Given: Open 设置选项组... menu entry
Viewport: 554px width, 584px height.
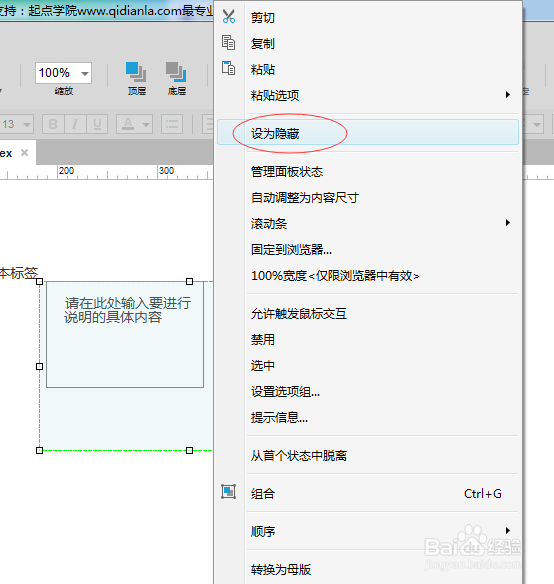Looking at the screenshot, I should (x=368, y=391).
